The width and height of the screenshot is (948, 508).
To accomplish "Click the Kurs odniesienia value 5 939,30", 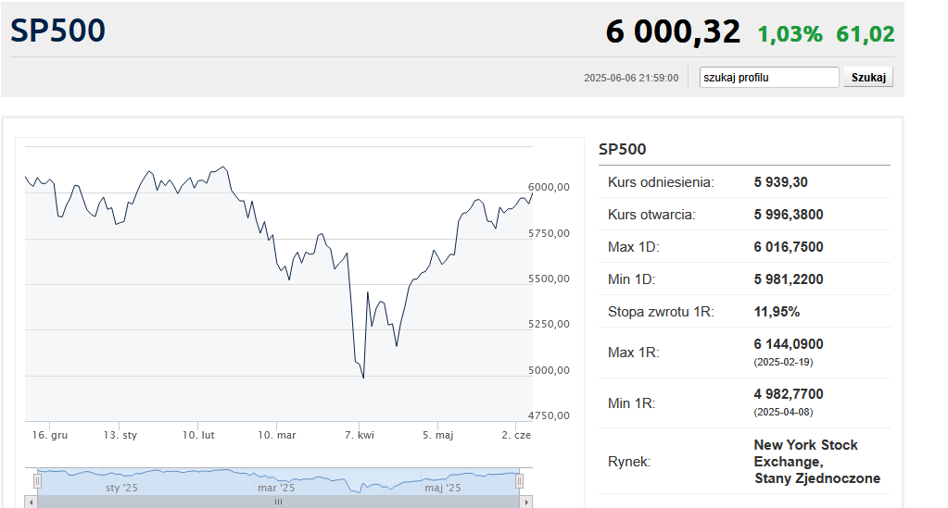I will [781, 182].
